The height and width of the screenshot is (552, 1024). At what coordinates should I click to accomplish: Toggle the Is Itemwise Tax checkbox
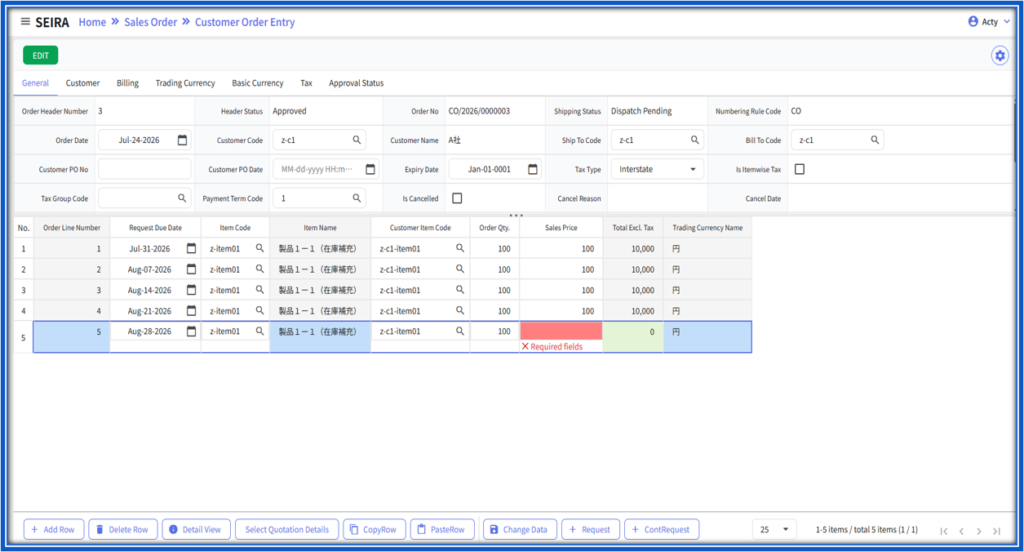pyautogui.click(x=799, y=169)
